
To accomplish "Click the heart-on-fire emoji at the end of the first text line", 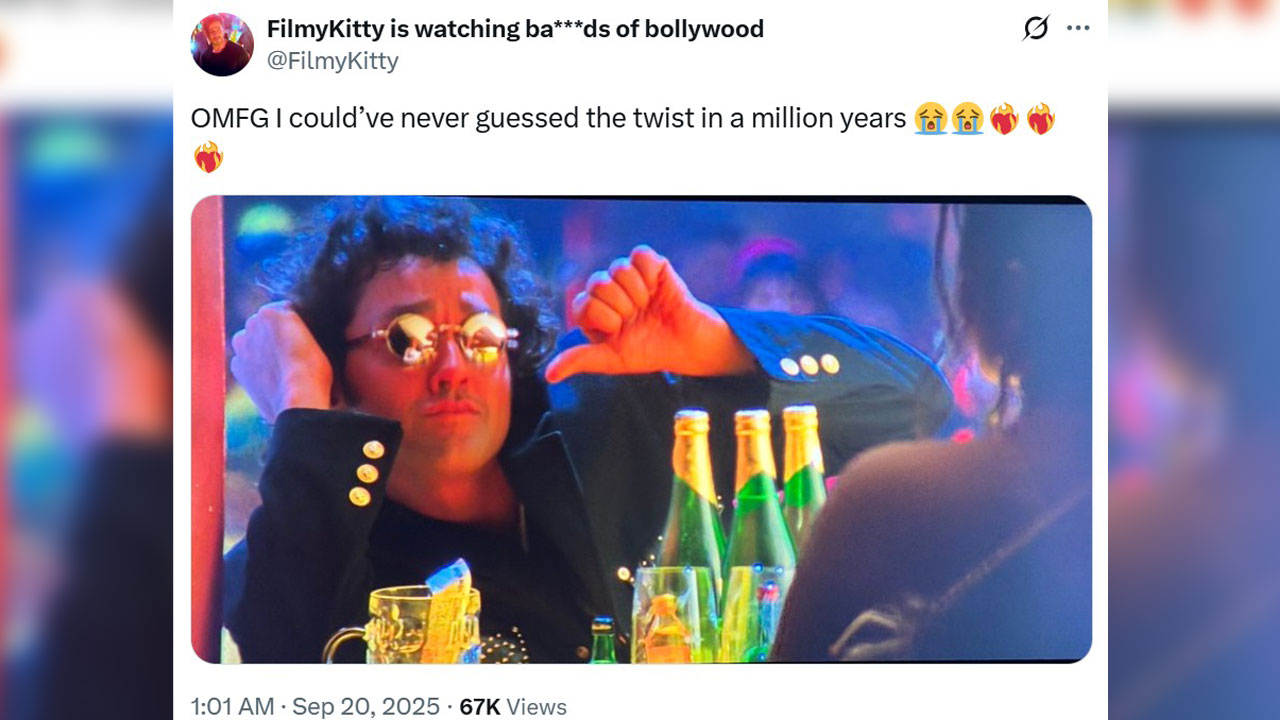I will (1040, 119).
